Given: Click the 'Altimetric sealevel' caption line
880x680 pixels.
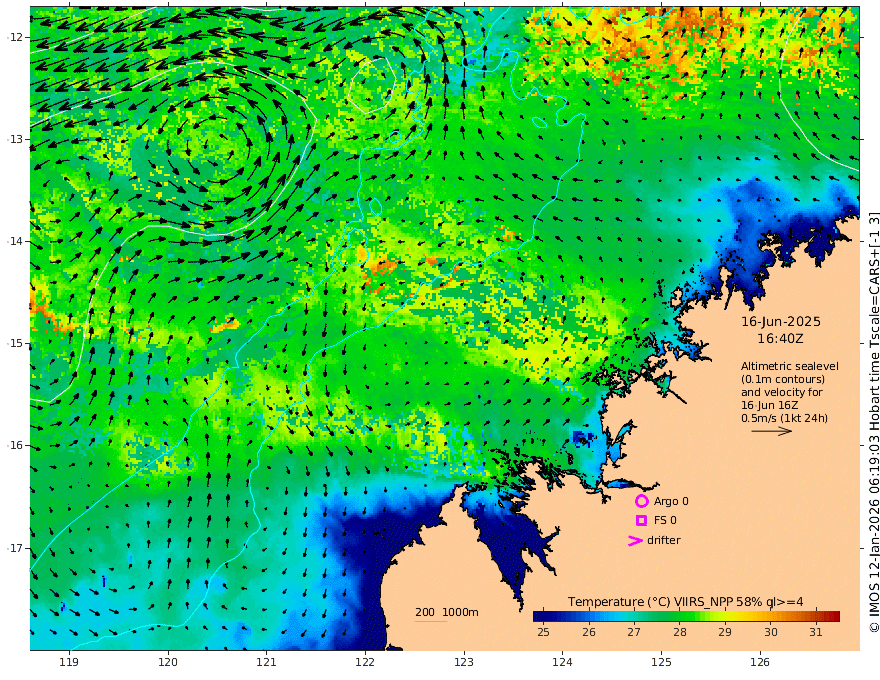Looking at the screenshot, I should 790,366.
